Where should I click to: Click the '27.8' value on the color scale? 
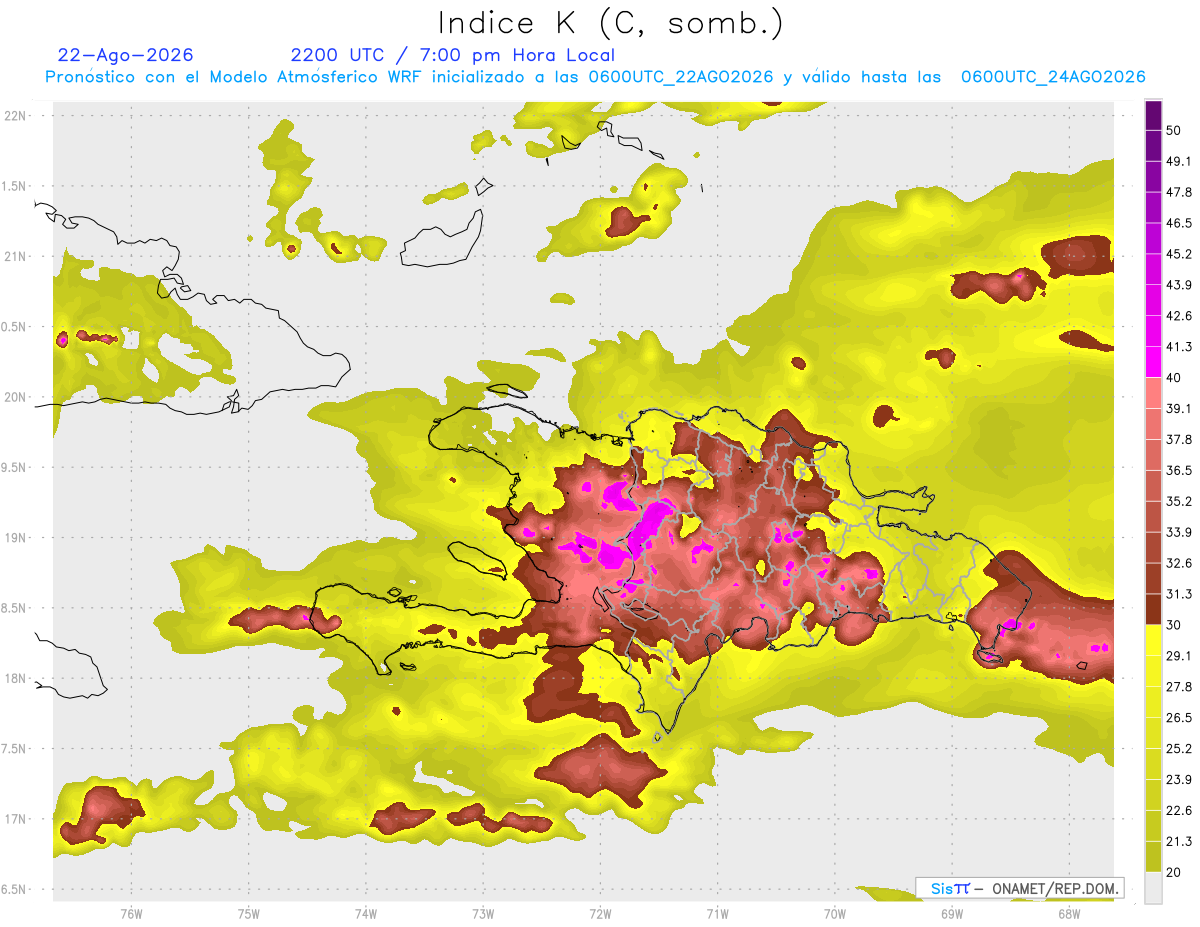pyautogui.click(x=1179, y=687)
